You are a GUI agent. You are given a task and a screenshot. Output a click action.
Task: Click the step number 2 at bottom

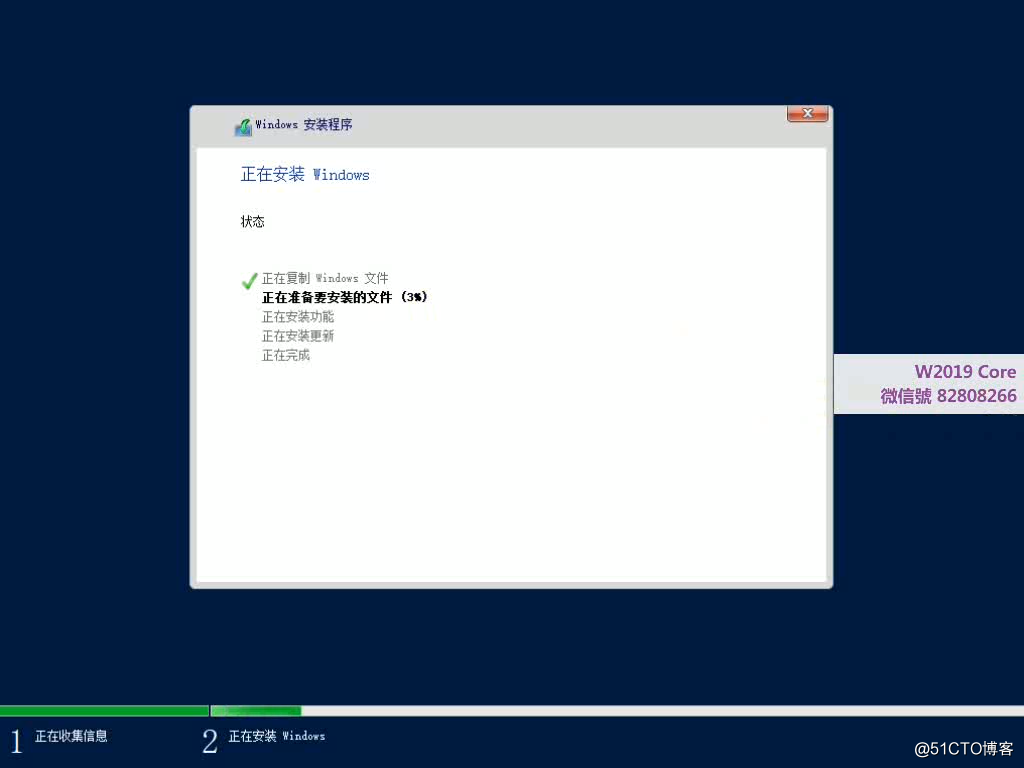210,741
